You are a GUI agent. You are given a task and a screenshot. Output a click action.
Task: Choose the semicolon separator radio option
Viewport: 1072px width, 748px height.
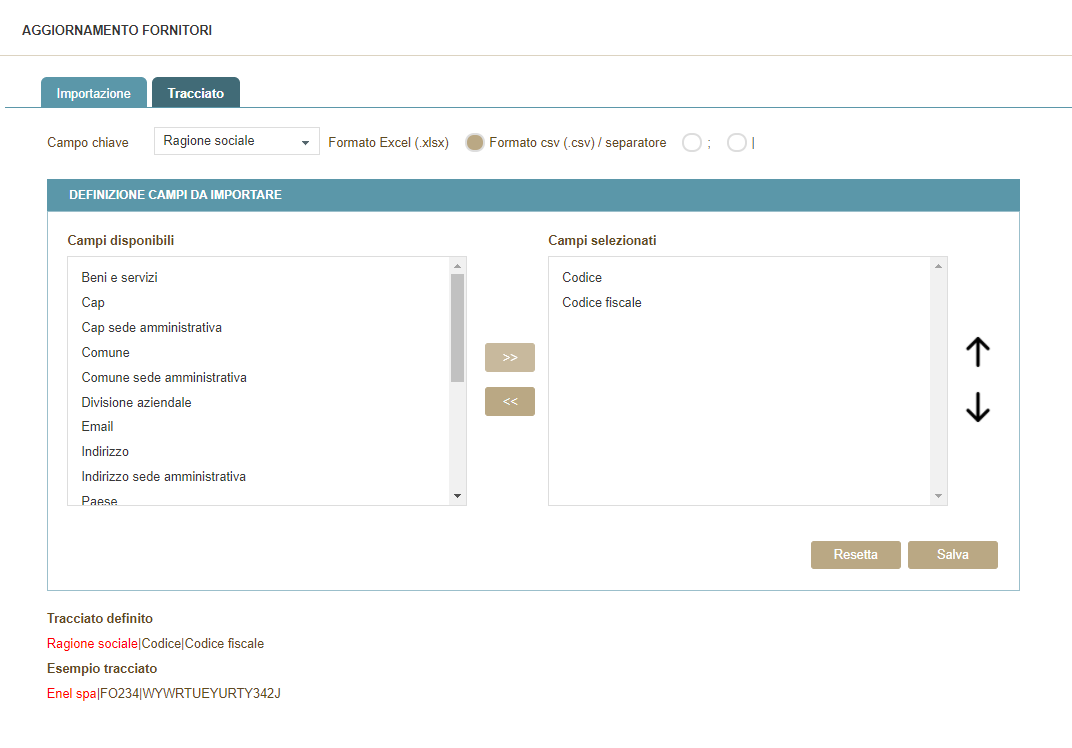coord(692,143)
